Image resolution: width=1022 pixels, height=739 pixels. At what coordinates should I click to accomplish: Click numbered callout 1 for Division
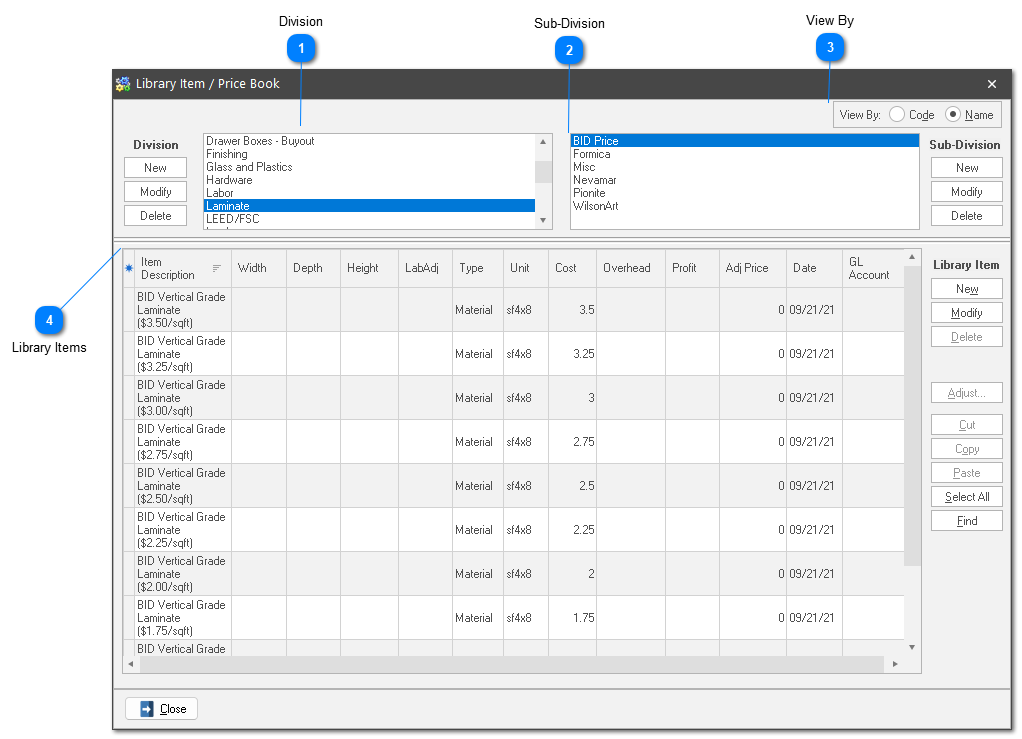pyautogui.click(x=301, y=47)
